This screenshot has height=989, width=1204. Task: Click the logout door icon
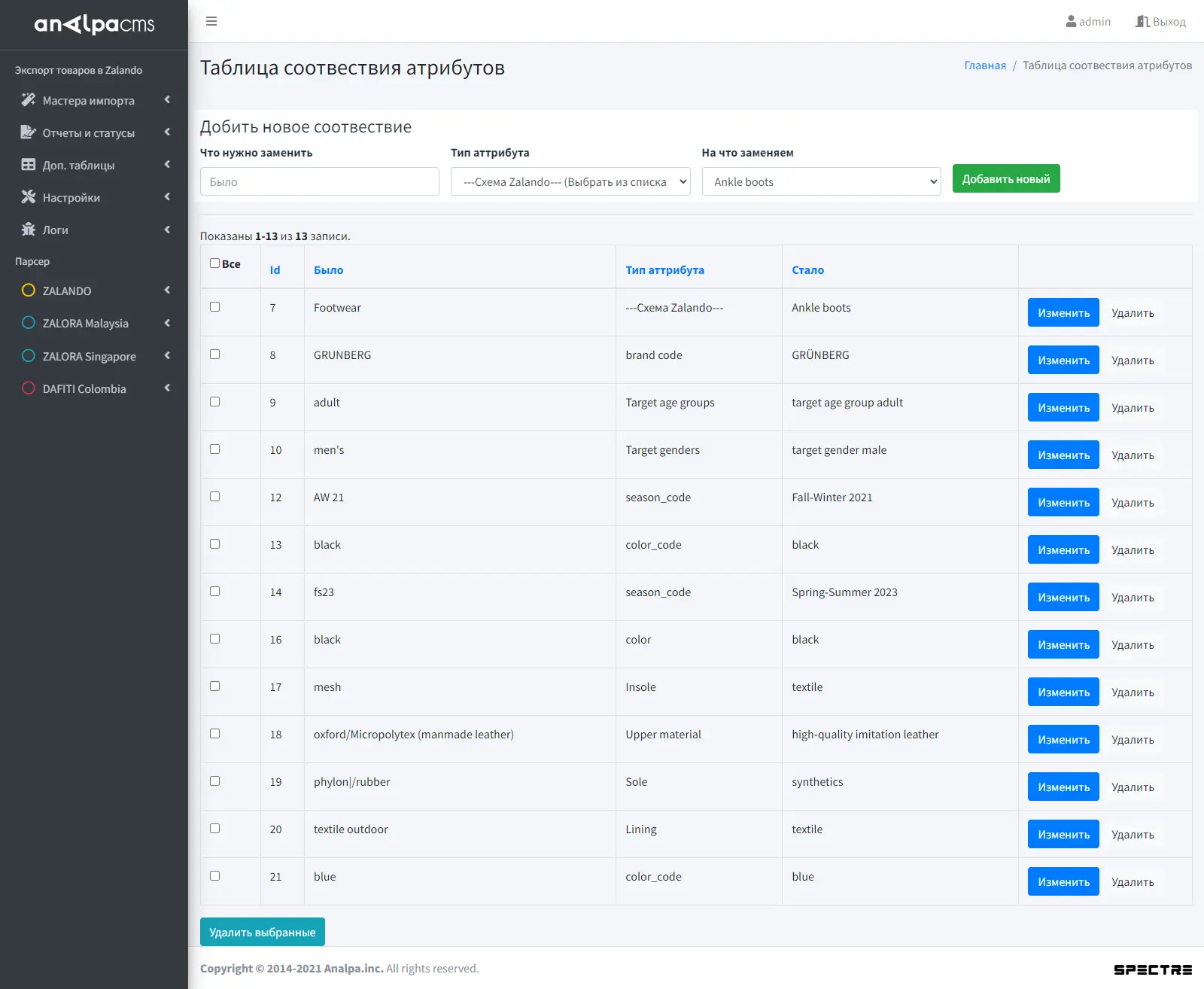click(x=1142, y=22)
